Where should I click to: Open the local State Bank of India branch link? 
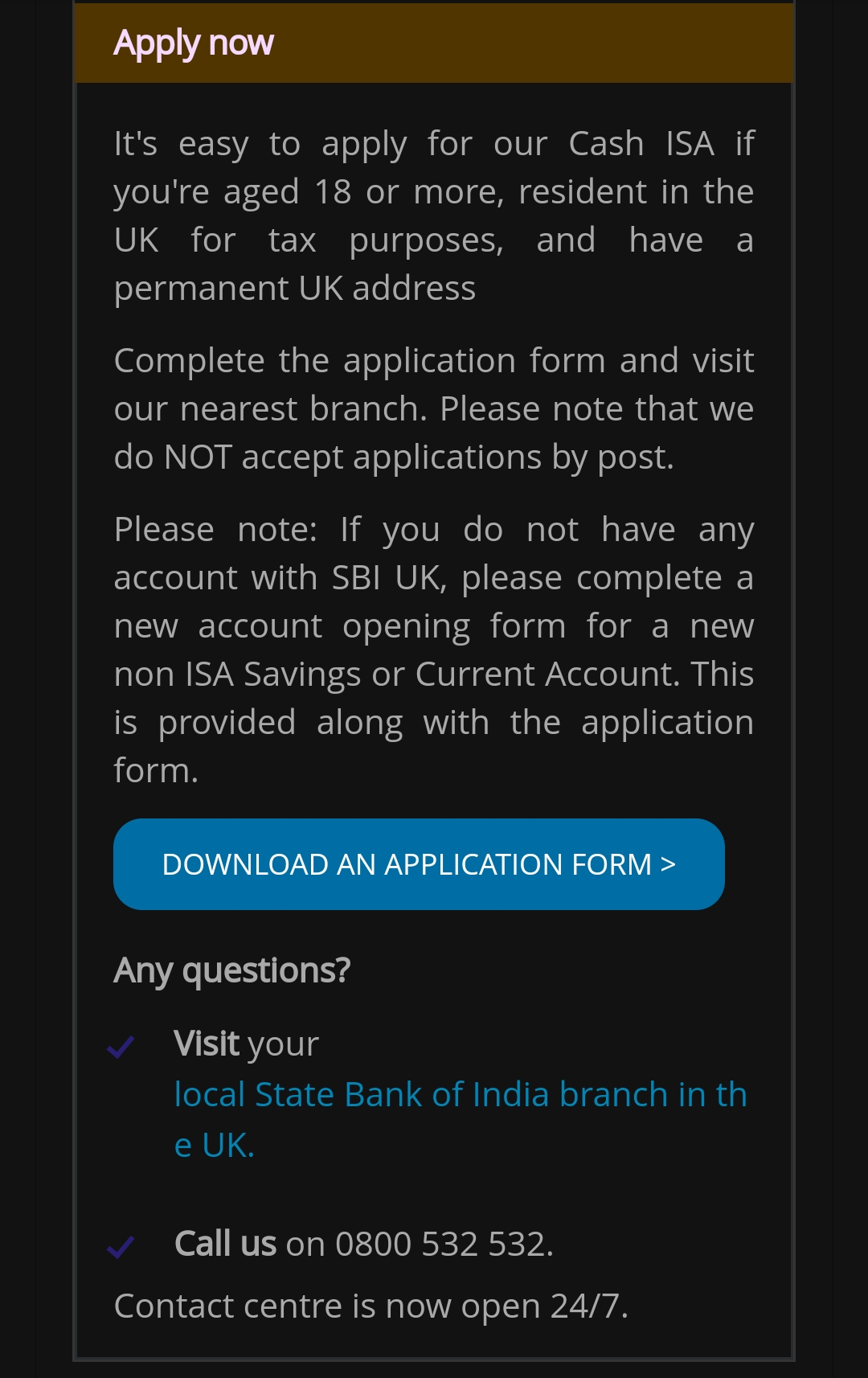(461, 1119)
